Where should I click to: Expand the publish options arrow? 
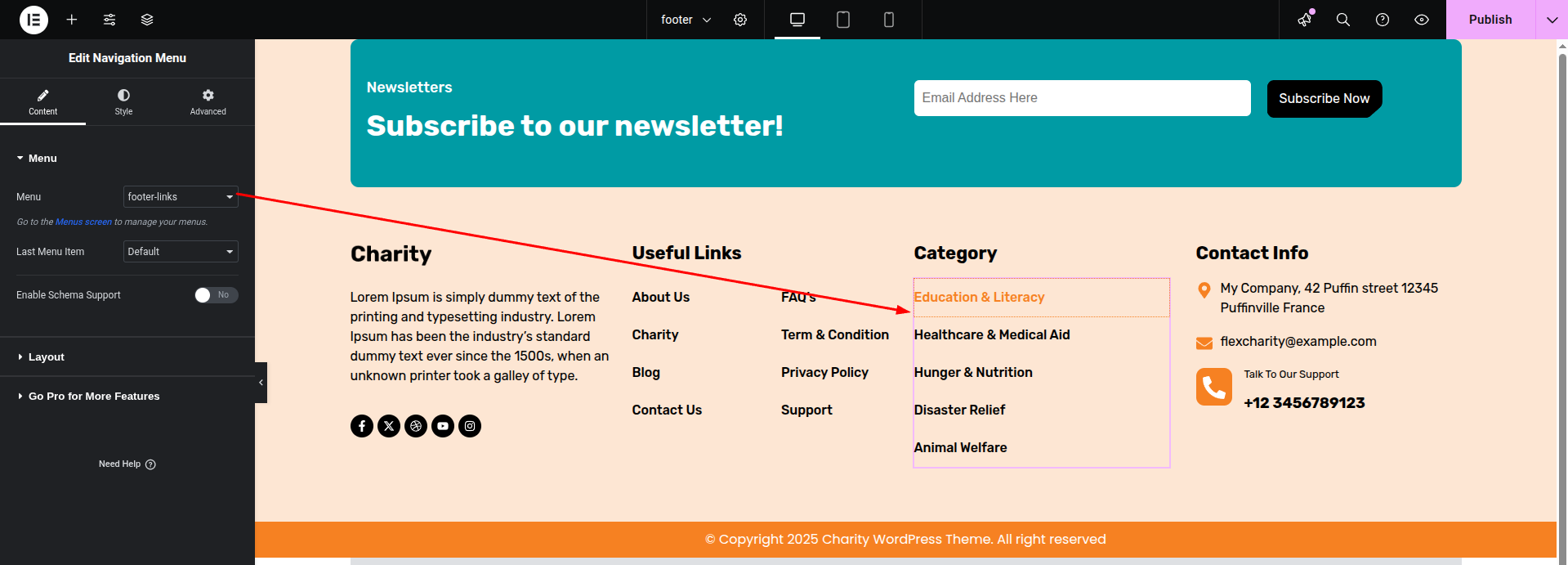pyautogui.click(x=1552, y=20)
